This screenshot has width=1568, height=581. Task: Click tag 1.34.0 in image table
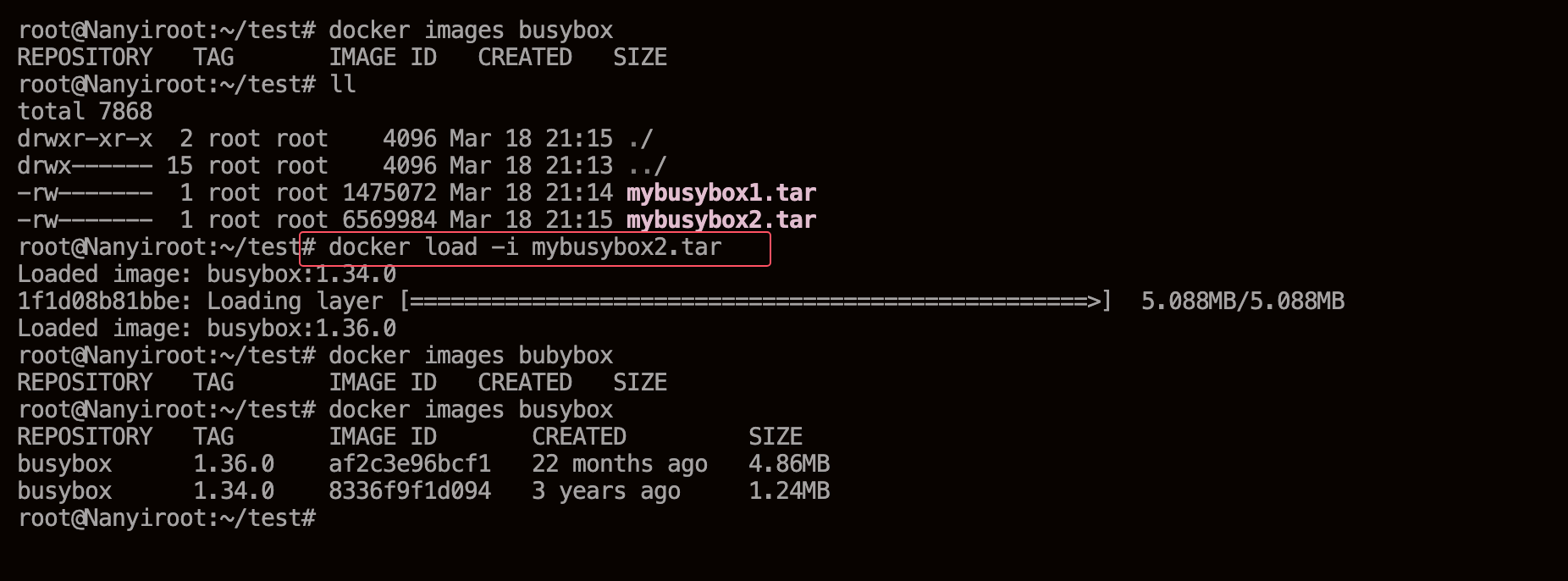coord(234,491)
